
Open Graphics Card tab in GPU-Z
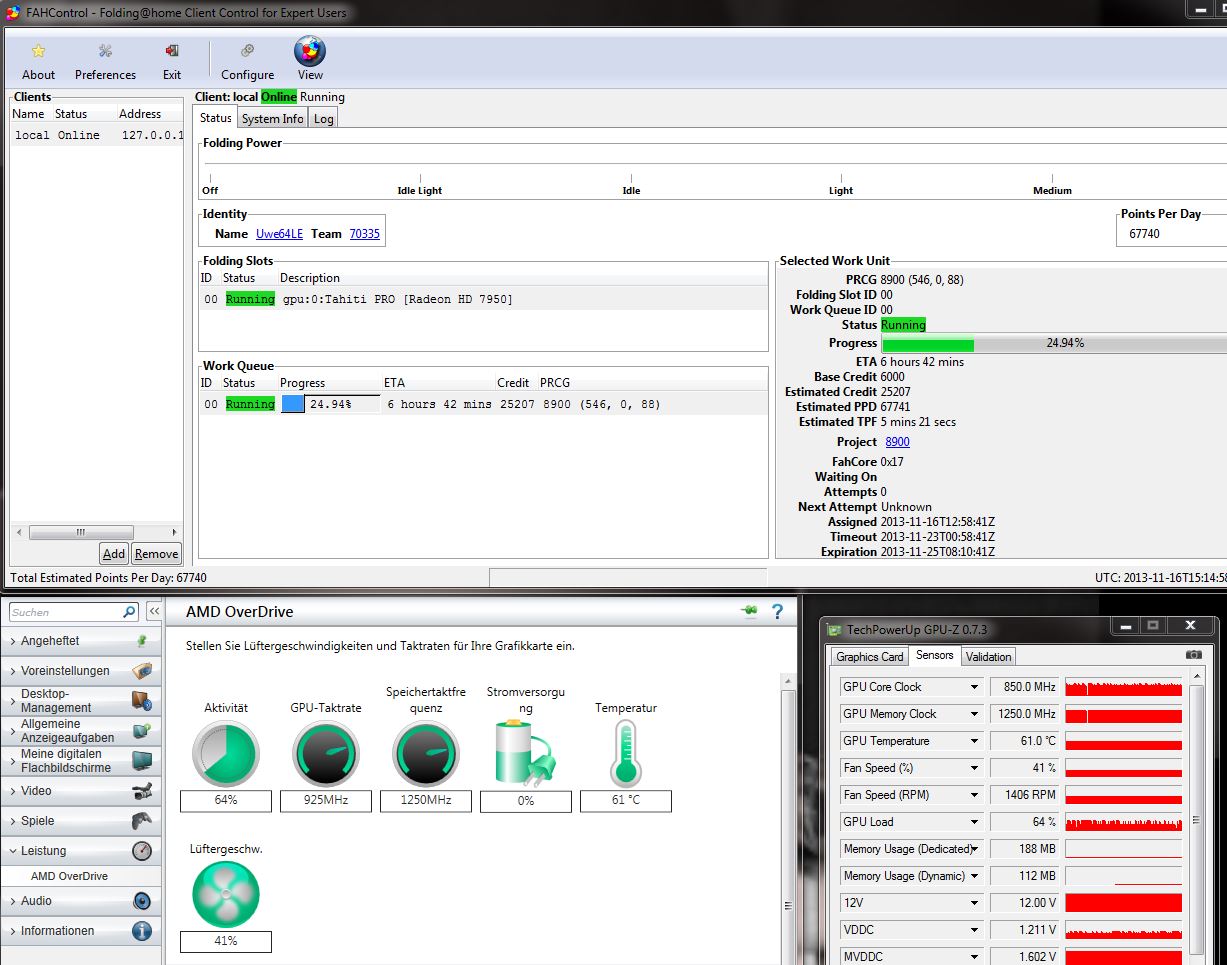click(869, 657)
